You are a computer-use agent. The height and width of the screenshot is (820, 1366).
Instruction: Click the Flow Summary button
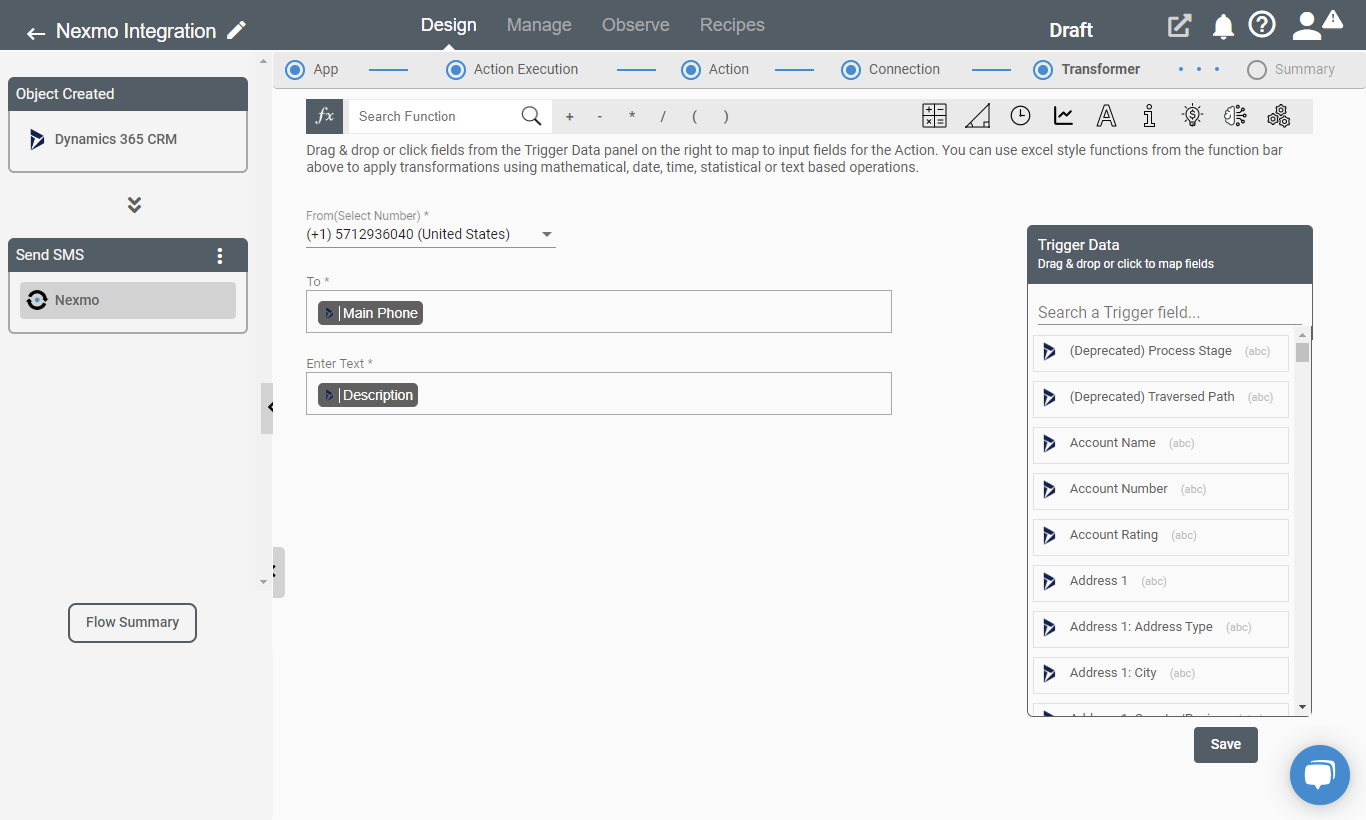[132, 623]
